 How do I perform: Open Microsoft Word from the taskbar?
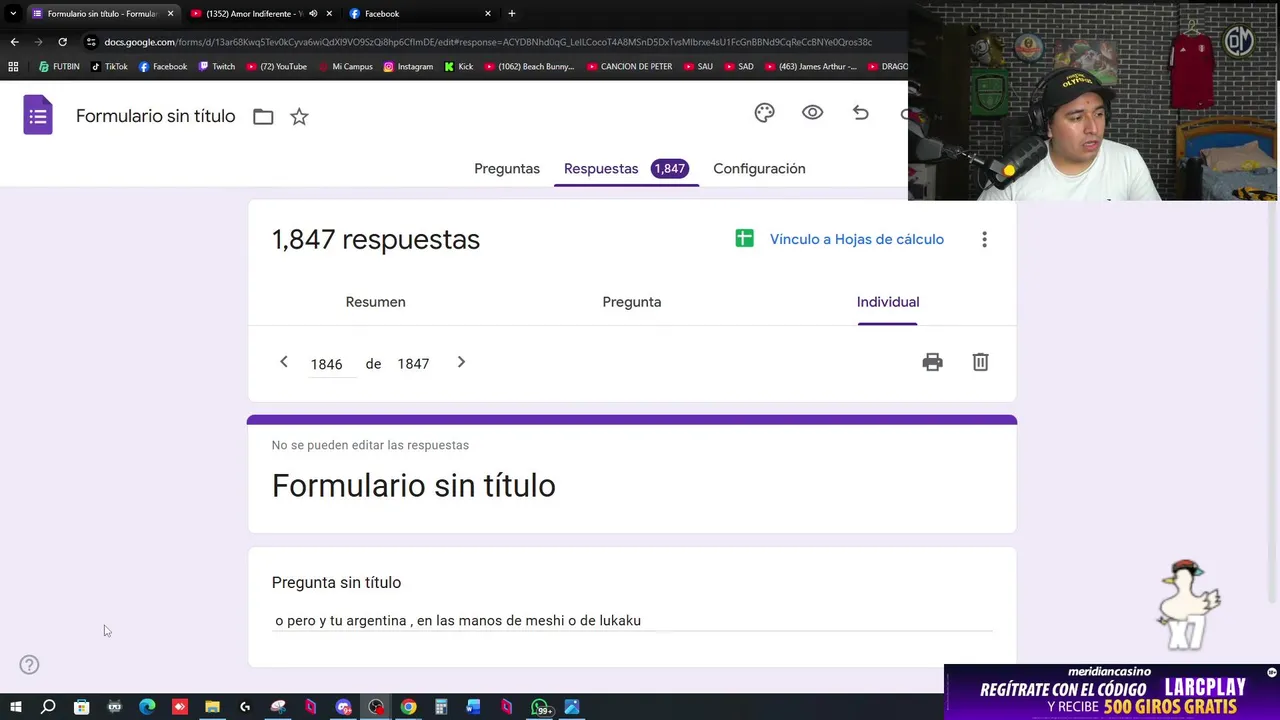point(474,707)
